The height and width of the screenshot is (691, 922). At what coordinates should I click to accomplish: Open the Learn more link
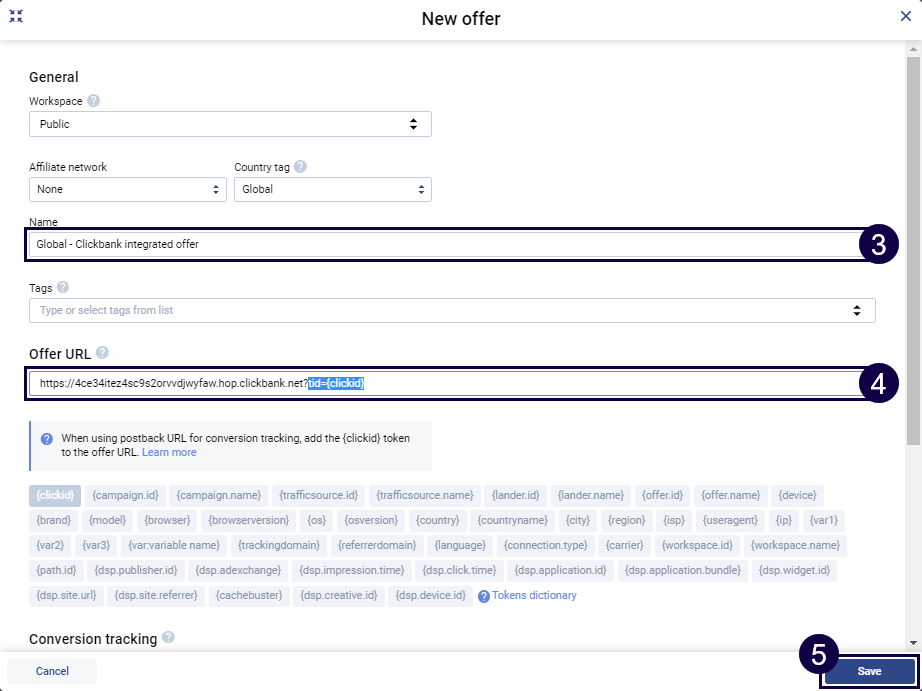(169, 453)
